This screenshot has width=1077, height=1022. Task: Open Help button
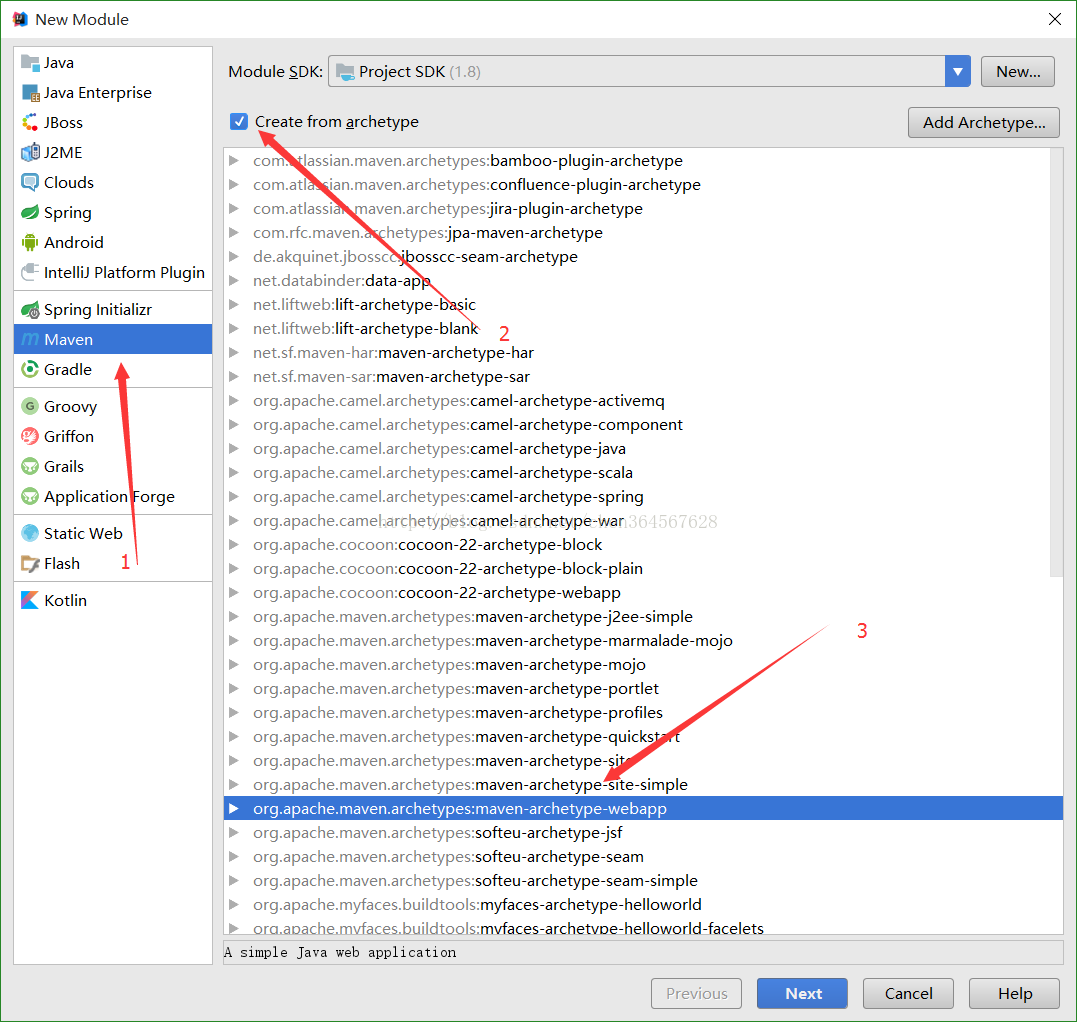(x=1014, y=993)
